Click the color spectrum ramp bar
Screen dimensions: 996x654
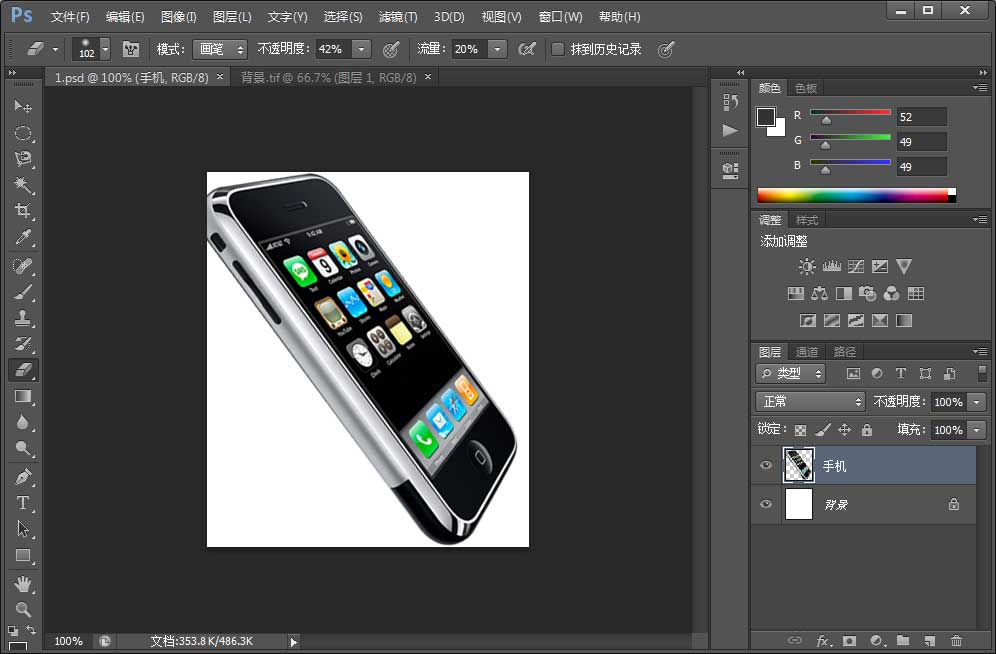point(852,195)
